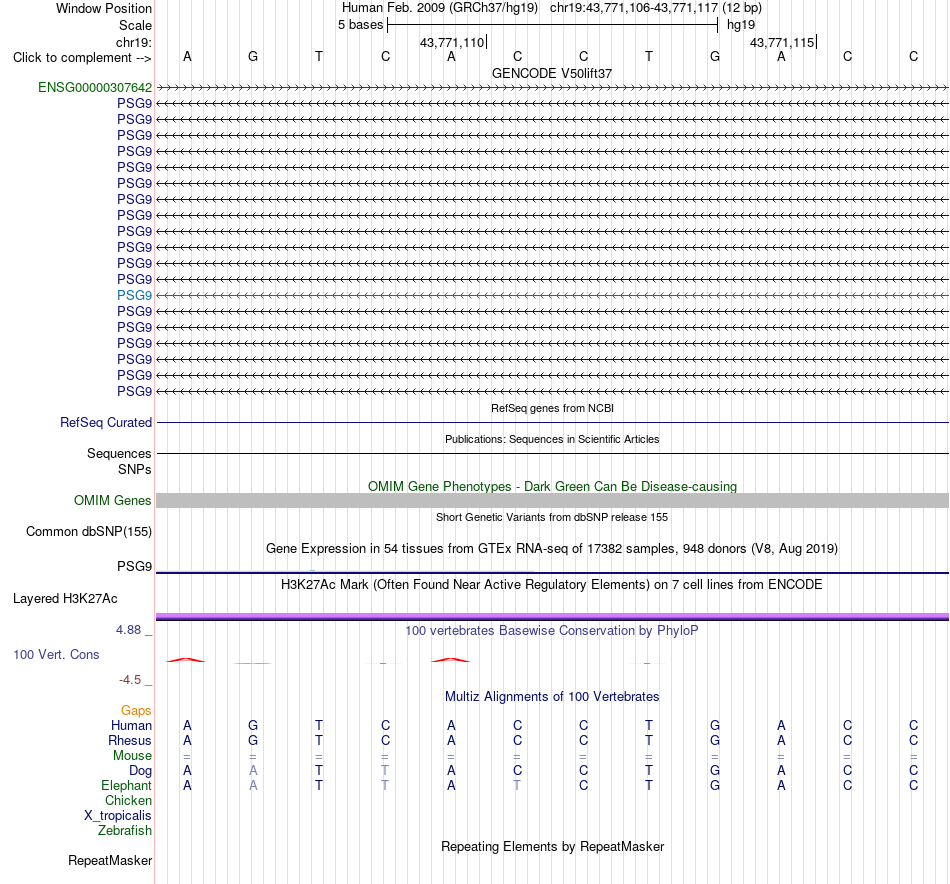The image size is (950, 884).
Task: Open Common dbSNP(155) track label
Action: [x=89, y=531]
